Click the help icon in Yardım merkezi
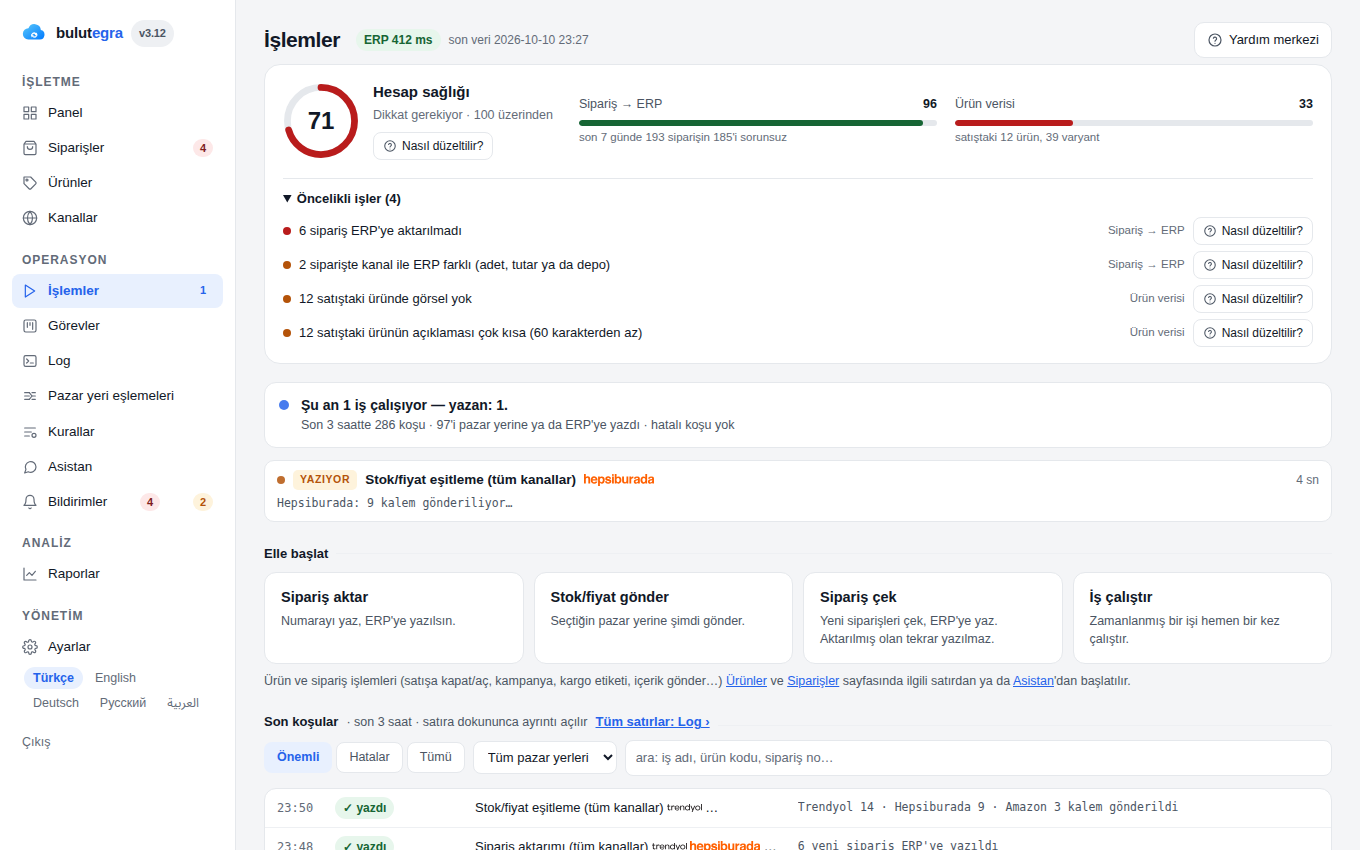 [1215, 40]
